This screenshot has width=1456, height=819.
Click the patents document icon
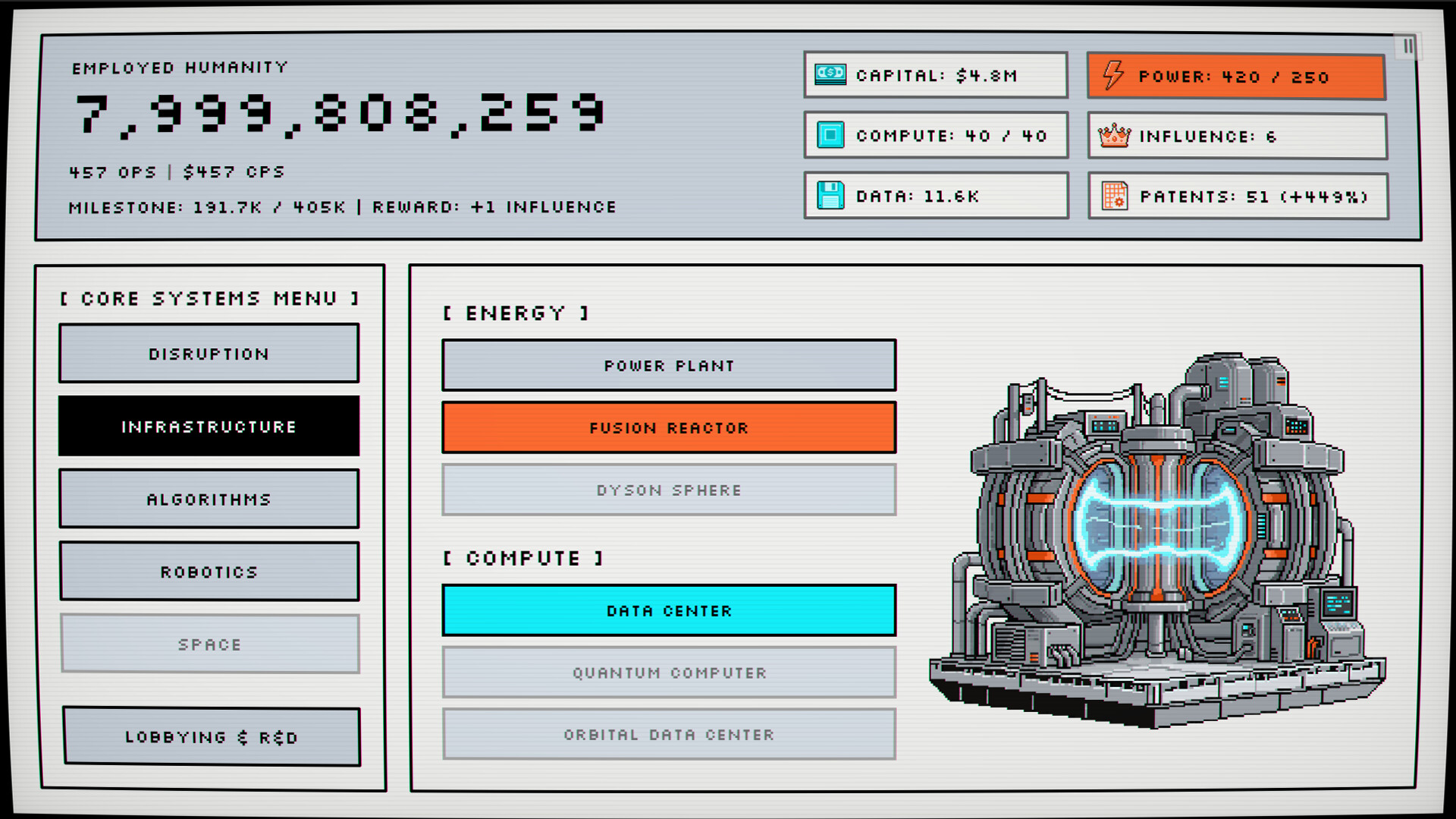[1115, 196]
